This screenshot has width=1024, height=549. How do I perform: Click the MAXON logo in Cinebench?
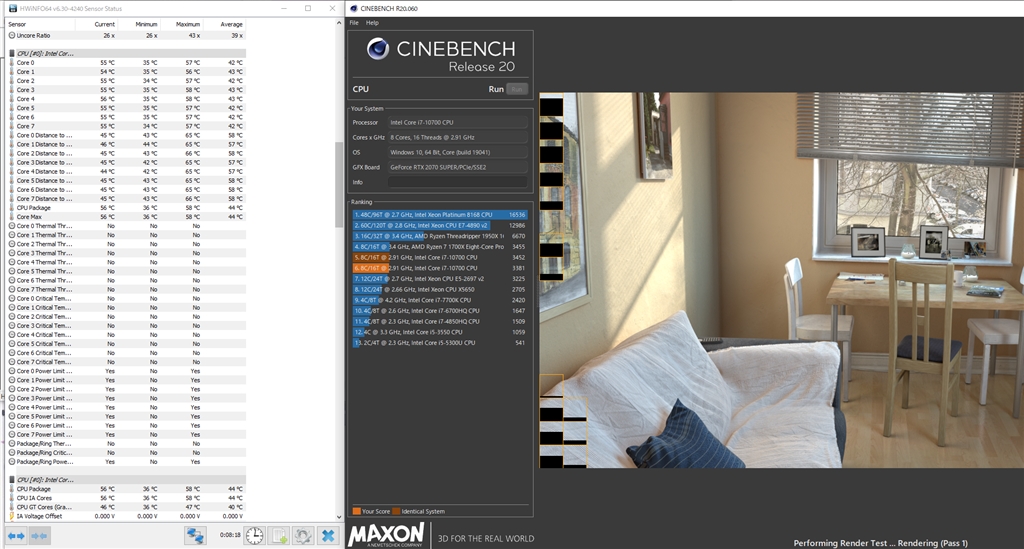tap(387, 535)
